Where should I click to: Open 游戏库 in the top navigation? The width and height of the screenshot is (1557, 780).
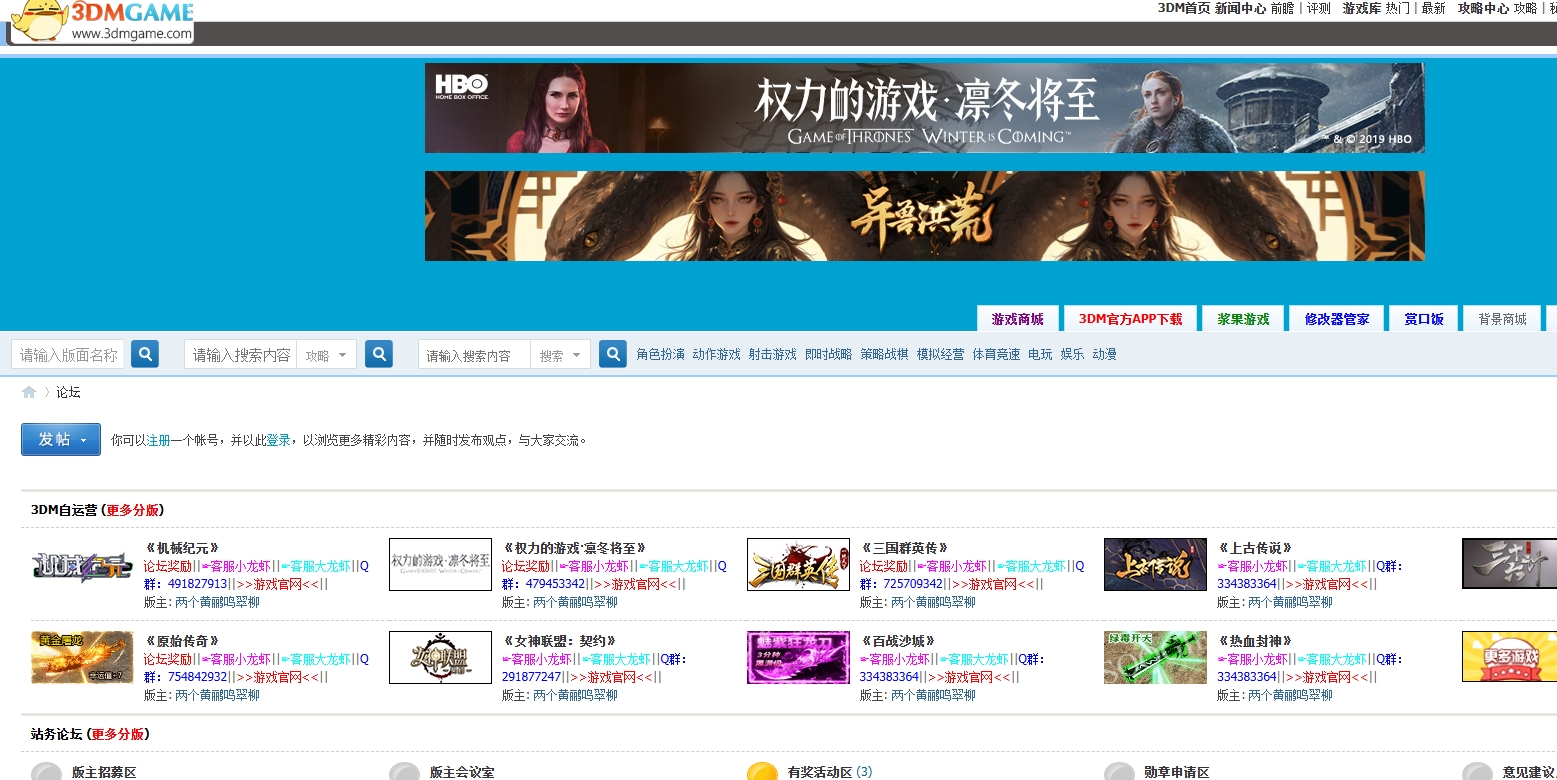(x=1362, y=8)
